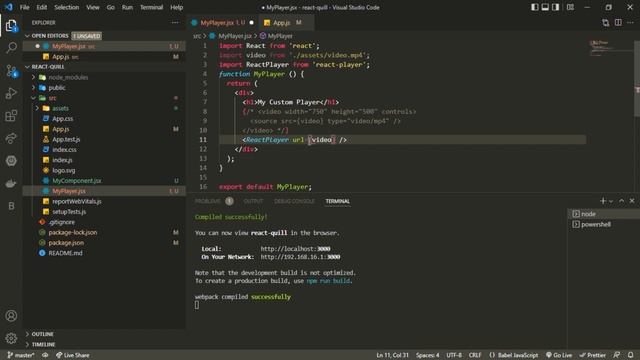640x360 pixels.
Task: Close the terminal panel
Action: coord(632,201)
